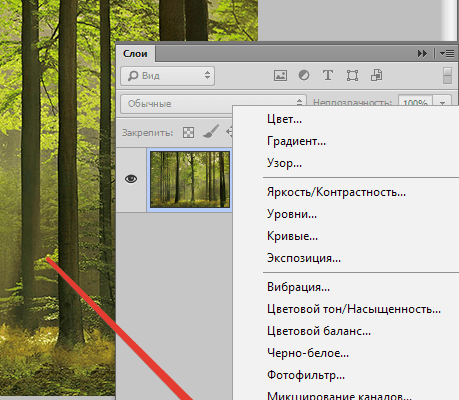
Task: Select Черно-белое... adjustment
Action: coord(308,353)
